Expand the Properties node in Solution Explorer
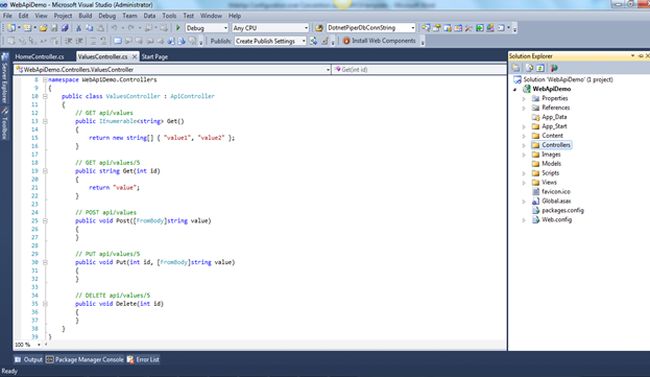The image size is (650, 377). coord(524,99)
